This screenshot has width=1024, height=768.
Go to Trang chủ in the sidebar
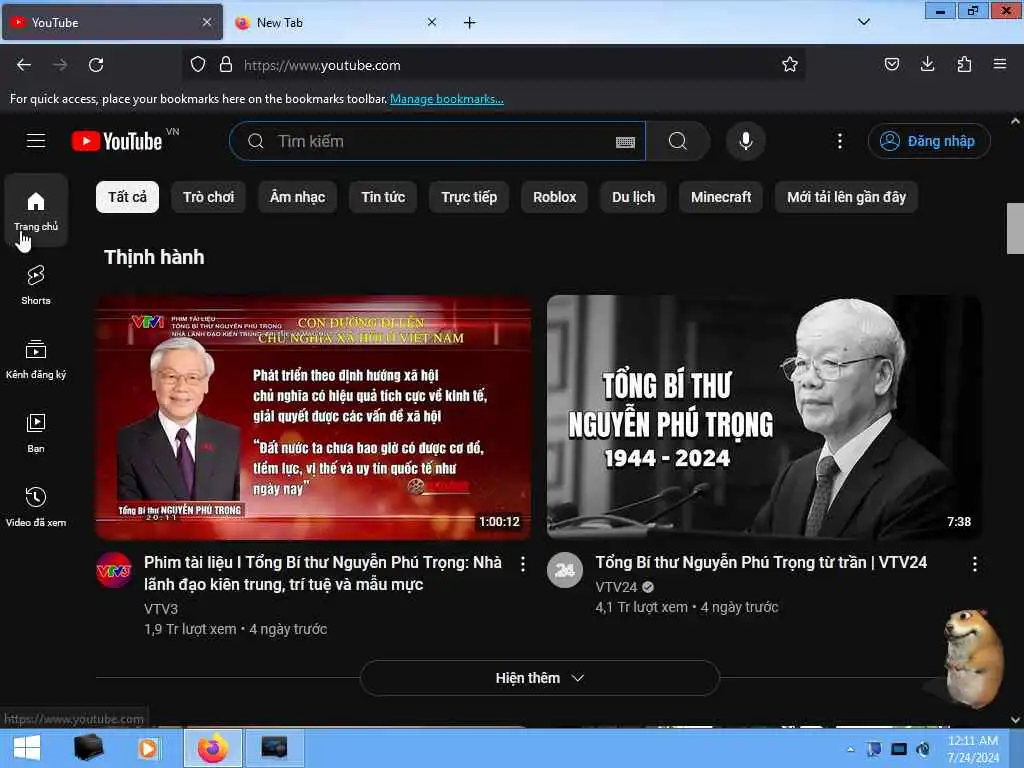[36, 211]
